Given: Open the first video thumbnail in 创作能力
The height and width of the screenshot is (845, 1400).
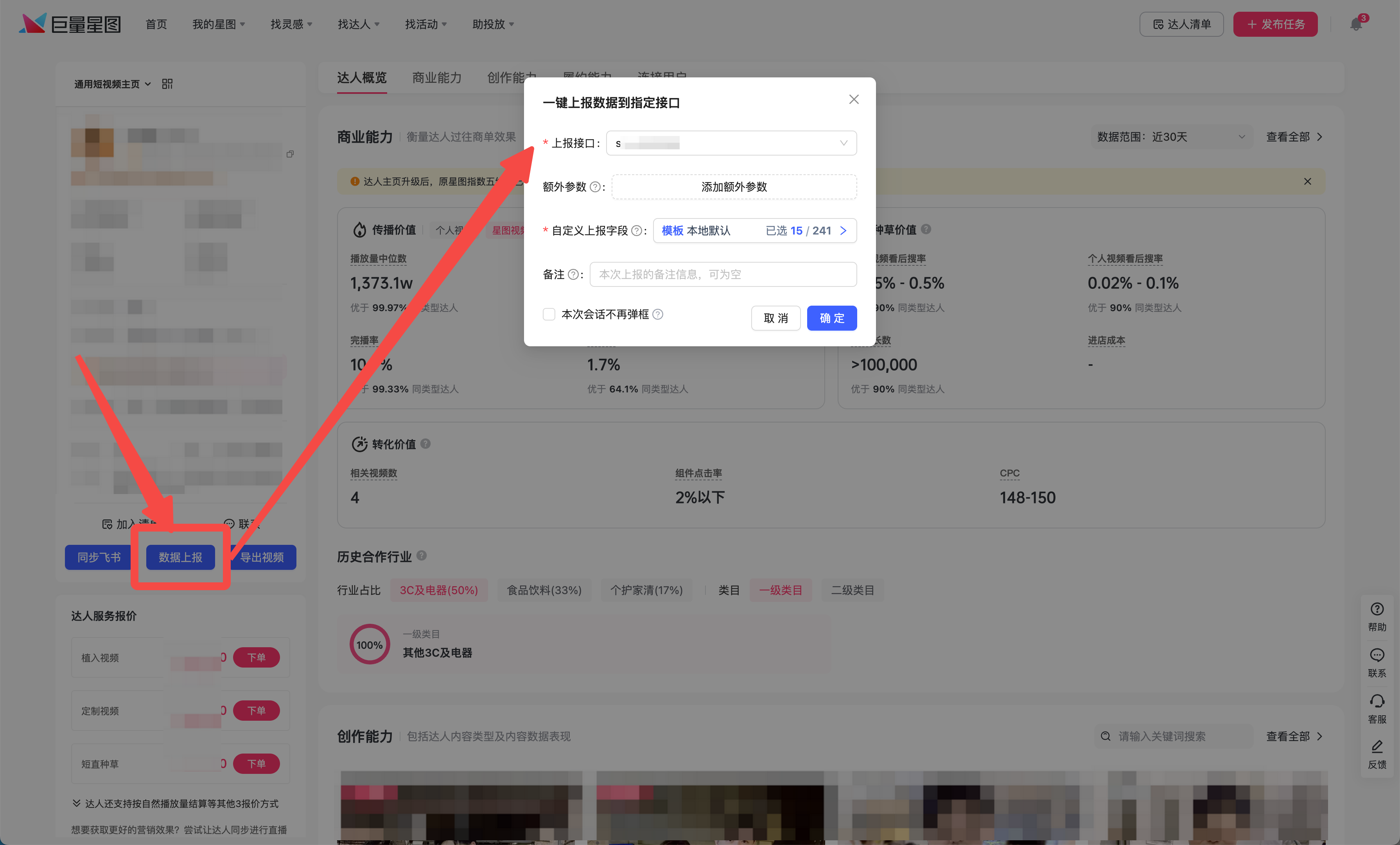Looking at the screenshot, I should [x=461, y=807].
